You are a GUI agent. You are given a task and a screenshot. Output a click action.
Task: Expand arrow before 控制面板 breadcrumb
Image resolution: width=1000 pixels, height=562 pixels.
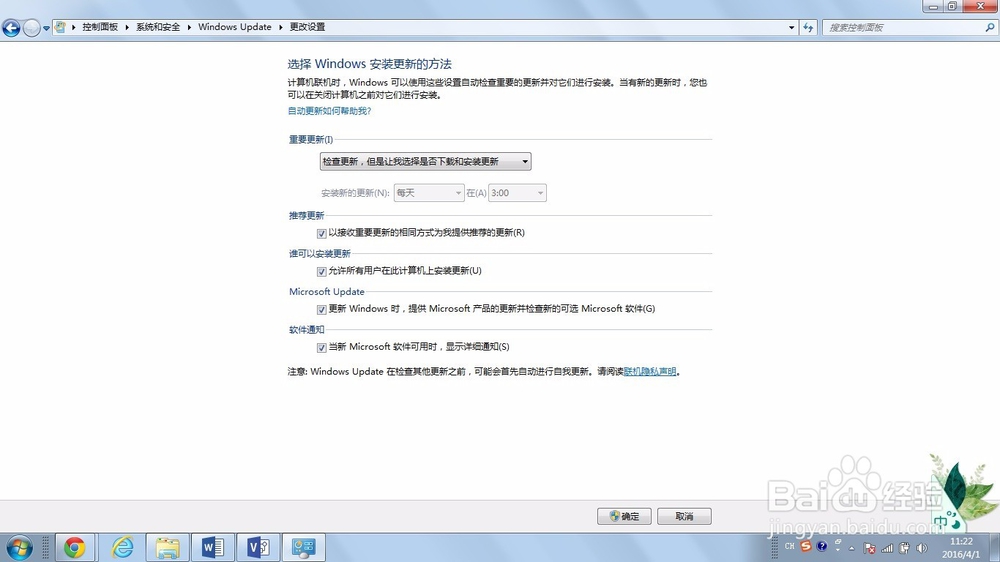[74, 27]
